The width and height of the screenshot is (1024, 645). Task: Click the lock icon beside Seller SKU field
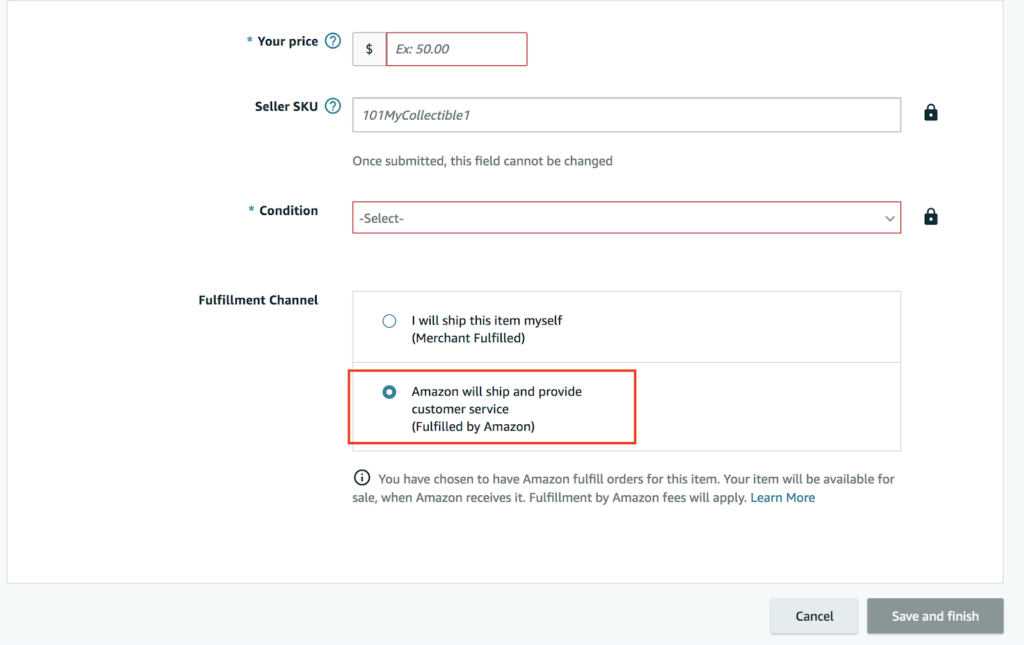click(931, 113)
